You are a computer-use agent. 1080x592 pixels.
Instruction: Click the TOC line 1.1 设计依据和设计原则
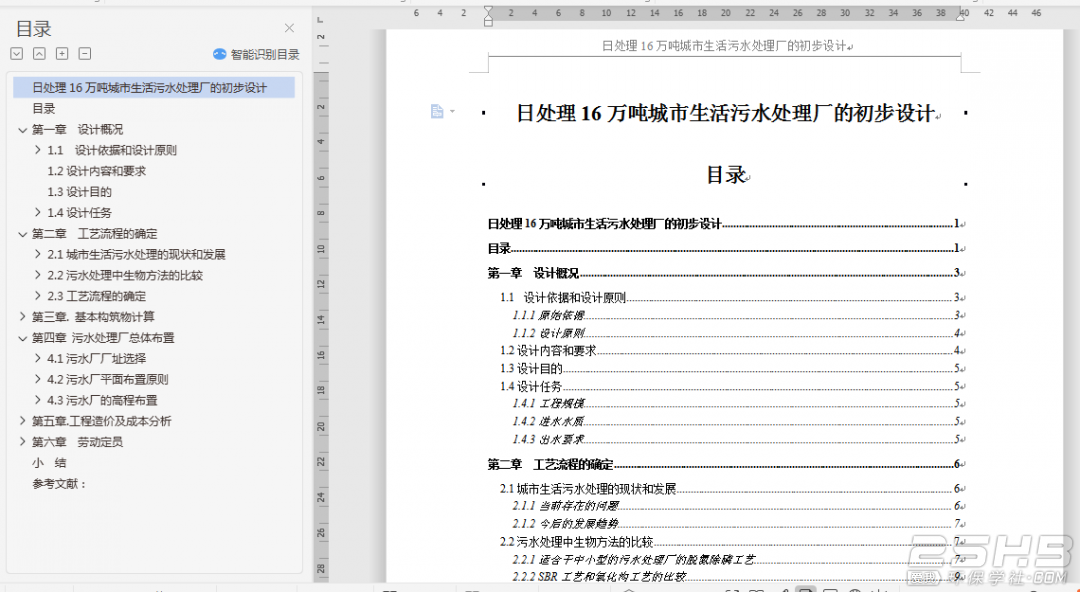[730, 298]
